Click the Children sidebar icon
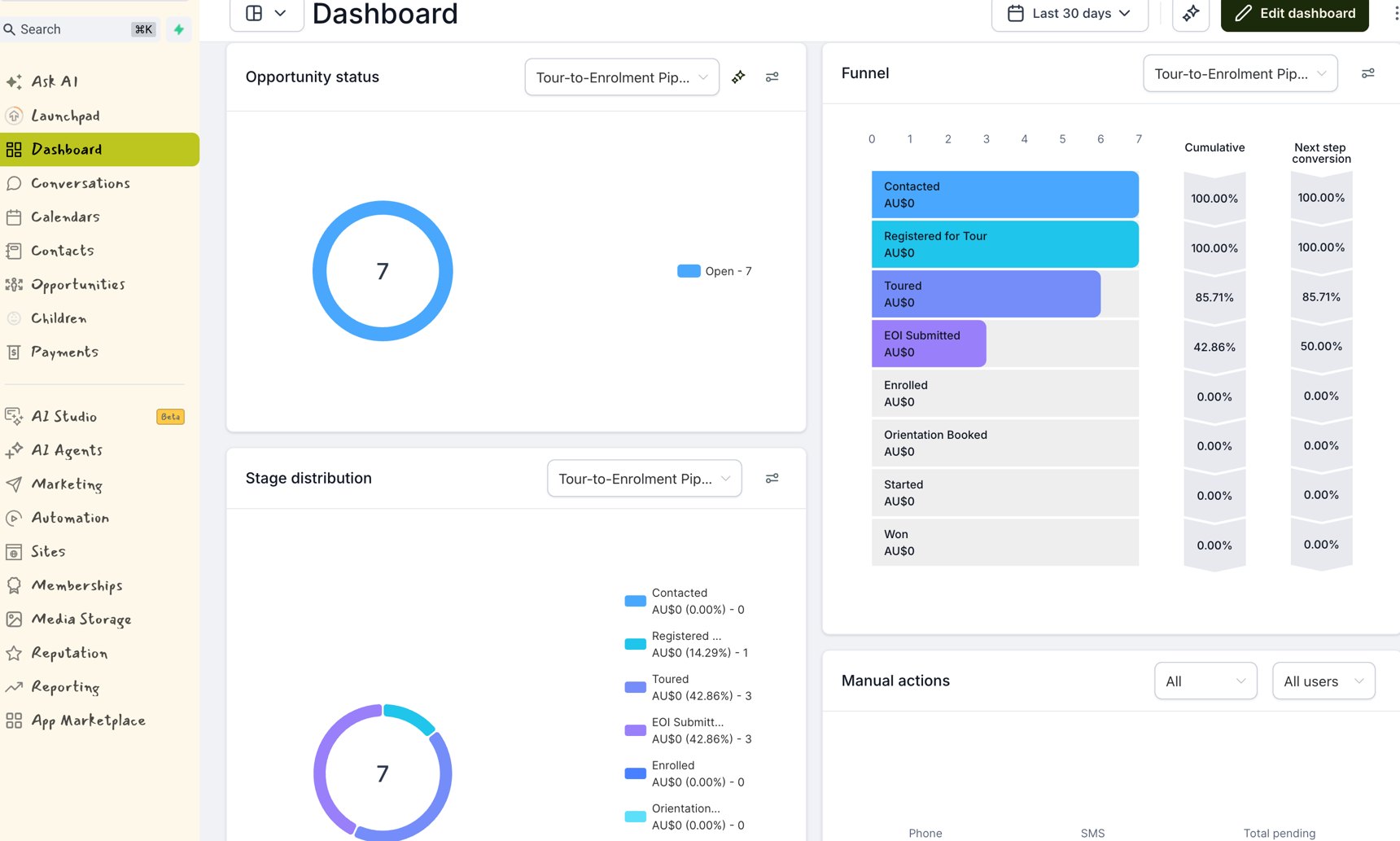The image size is (1400, 841). 14,318
